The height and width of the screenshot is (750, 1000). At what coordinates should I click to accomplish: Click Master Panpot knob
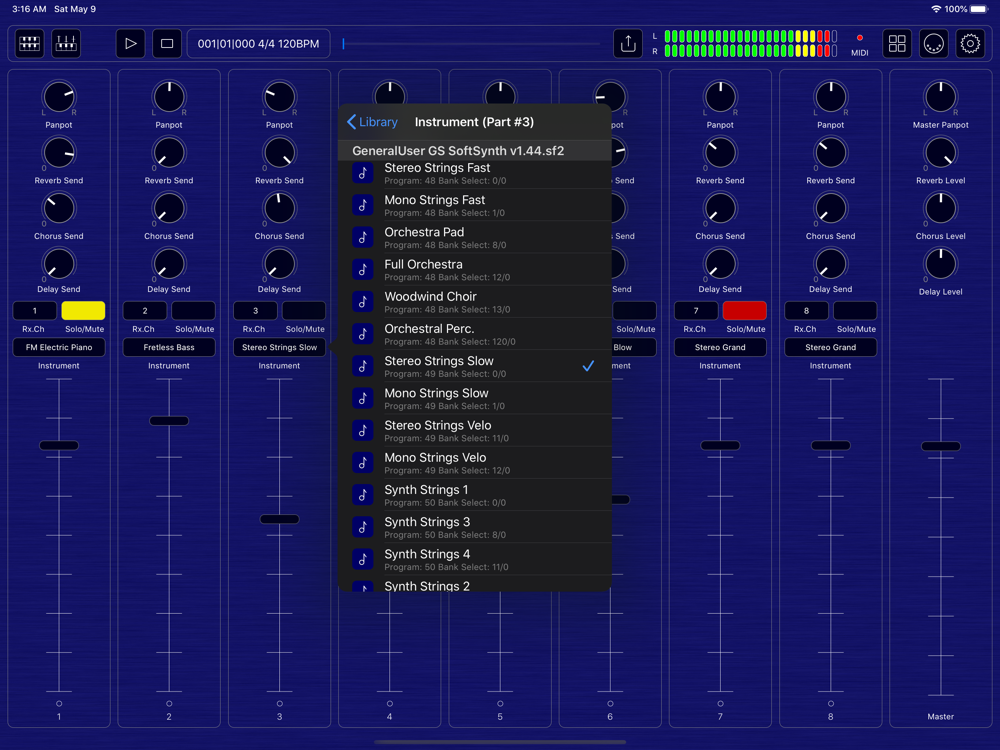[x=941, y=98]
